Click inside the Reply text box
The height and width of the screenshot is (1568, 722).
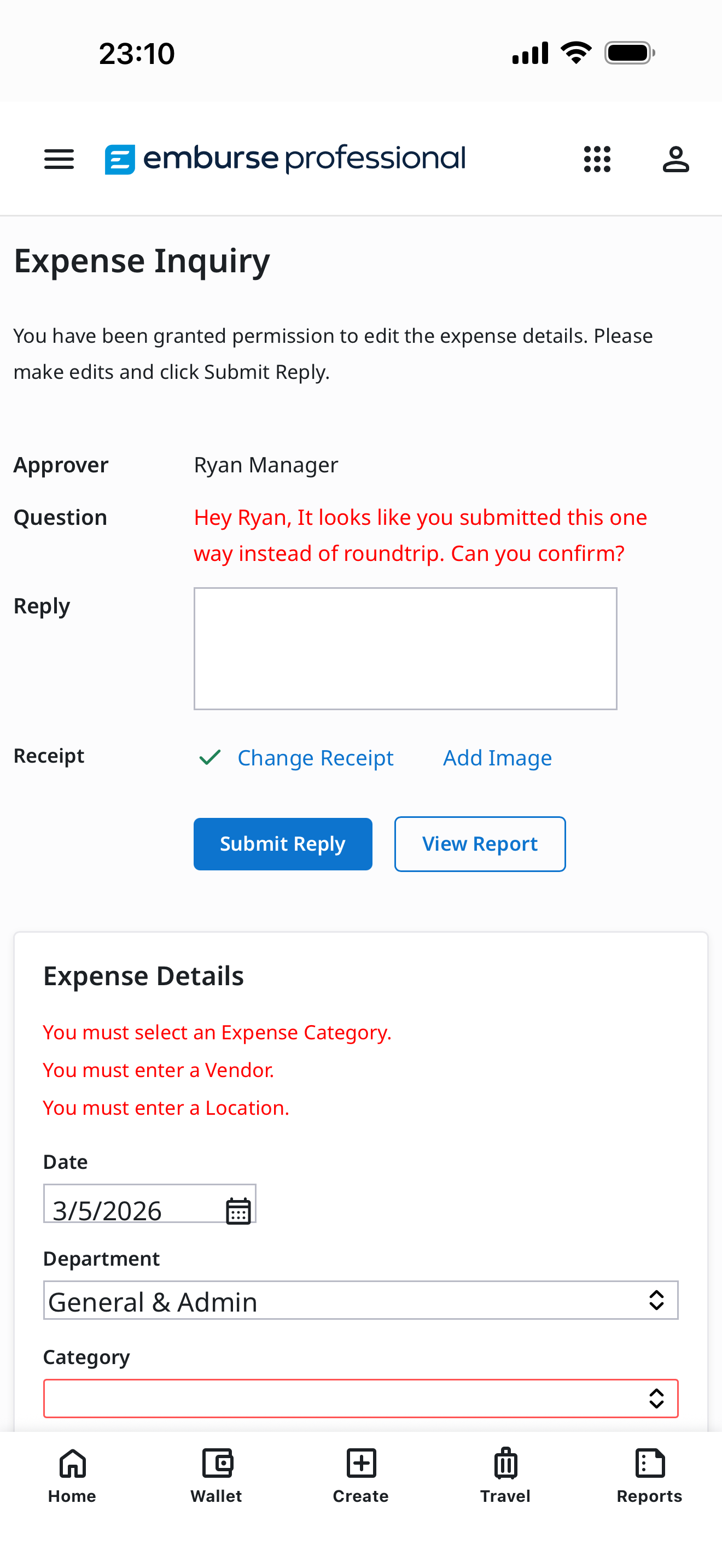[405, 648]
